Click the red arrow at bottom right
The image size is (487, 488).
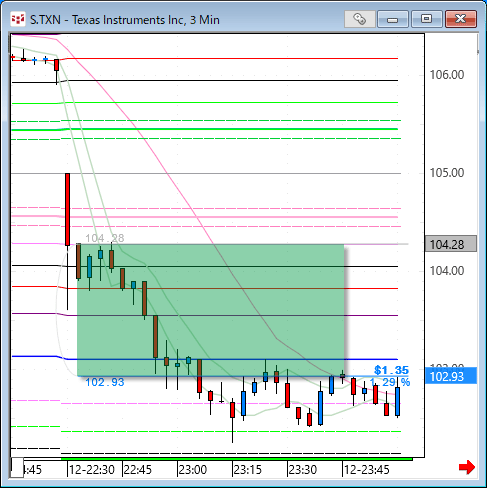pos(467,467)
